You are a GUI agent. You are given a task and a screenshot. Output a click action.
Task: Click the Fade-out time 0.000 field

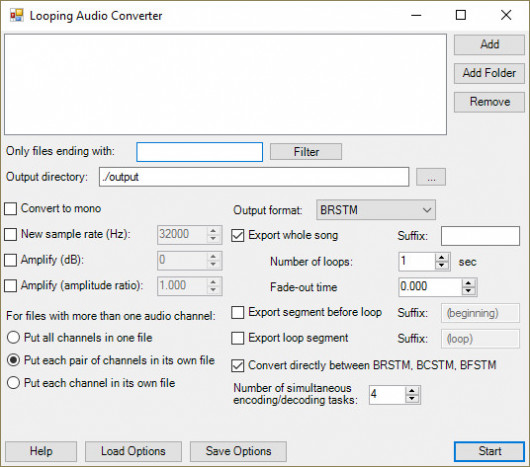tap(430, 287)
